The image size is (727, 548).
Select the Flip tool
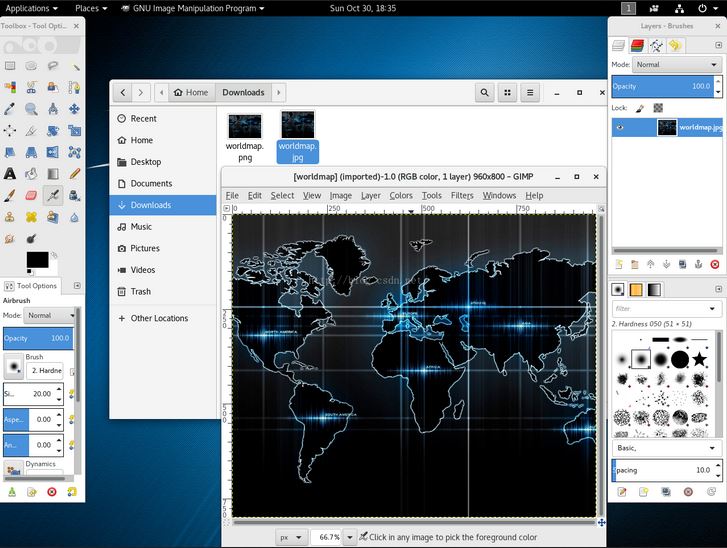pyautogui.click(x=53, y=152)
